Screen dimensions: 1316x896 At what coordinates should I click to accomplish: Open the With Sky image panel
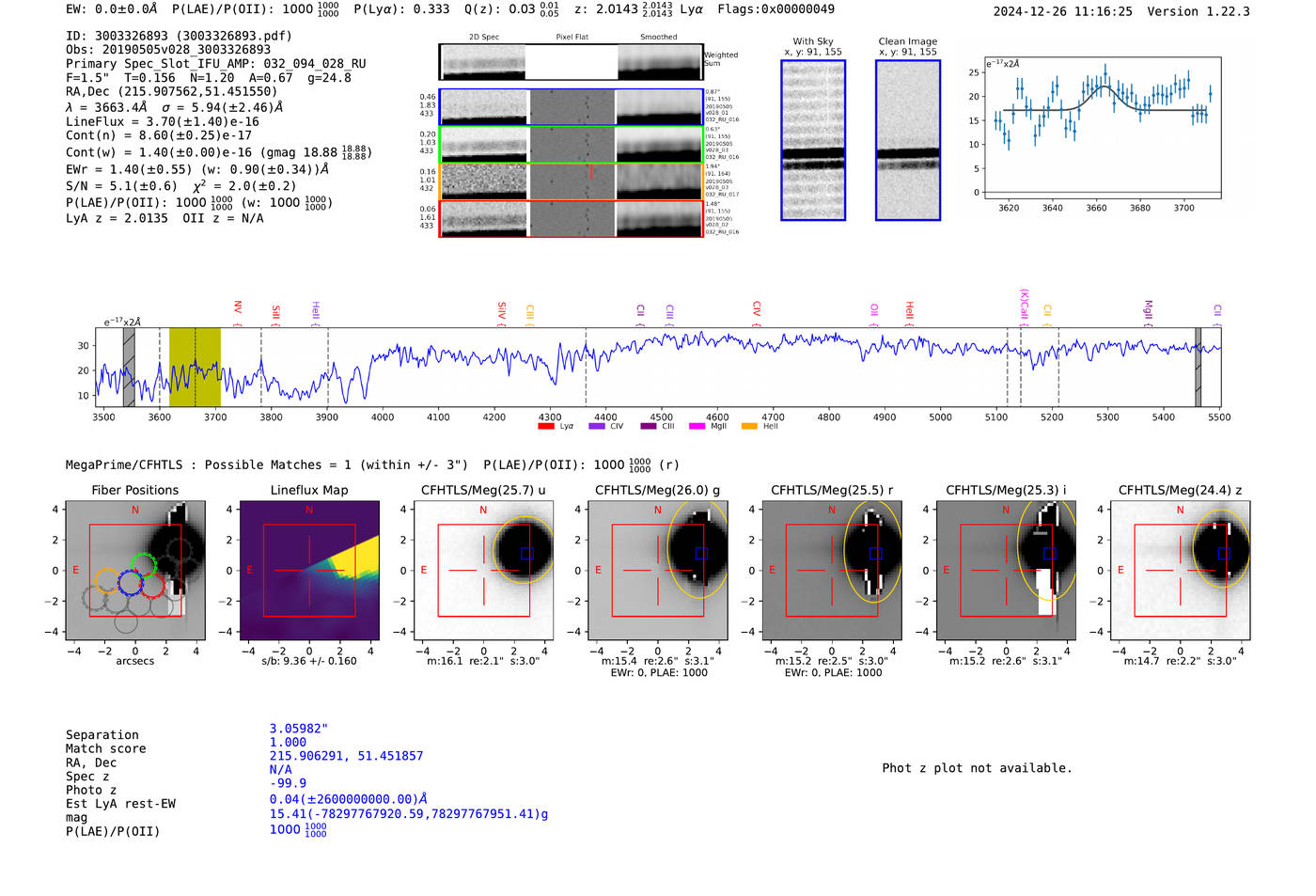[813, 140]
